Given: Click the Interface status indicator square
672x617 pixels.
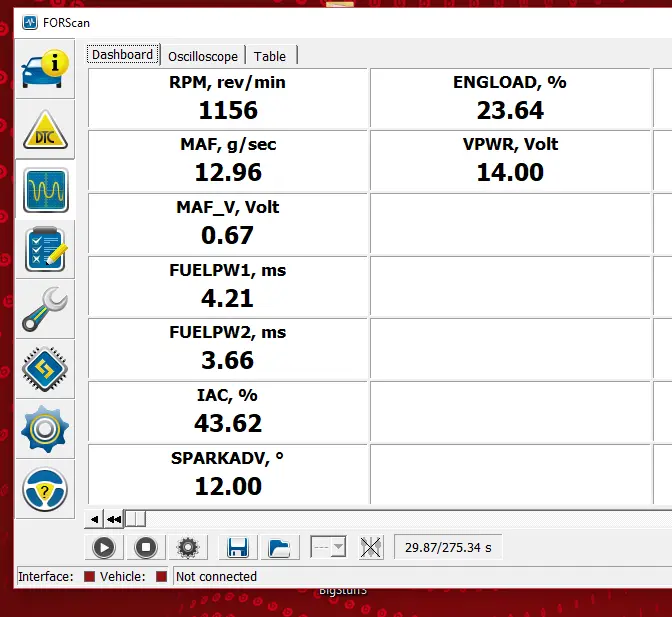Looking at the screenshot, I should [x=89, y=577].
